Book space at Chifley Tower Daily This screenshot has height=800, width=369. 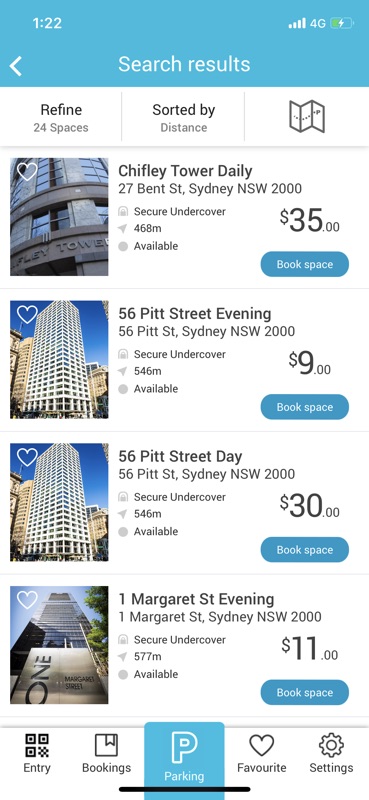[x=305, y=264]
